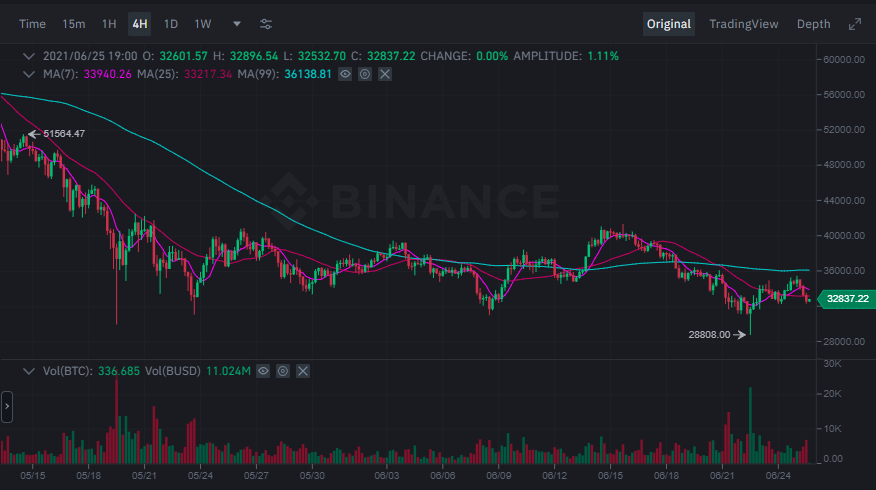This screenshot has height=490, width=876.
Task: Toggle MA indicator visibility eye icon
Action: coord(345,74)
